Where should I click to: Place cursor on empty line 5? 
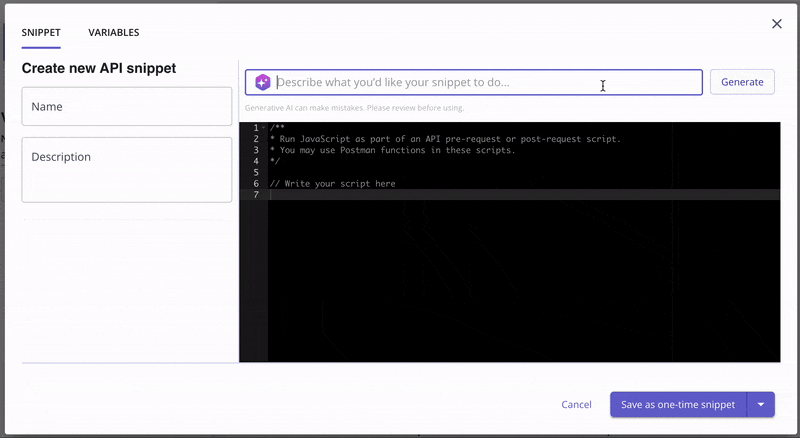pos(400,172)
